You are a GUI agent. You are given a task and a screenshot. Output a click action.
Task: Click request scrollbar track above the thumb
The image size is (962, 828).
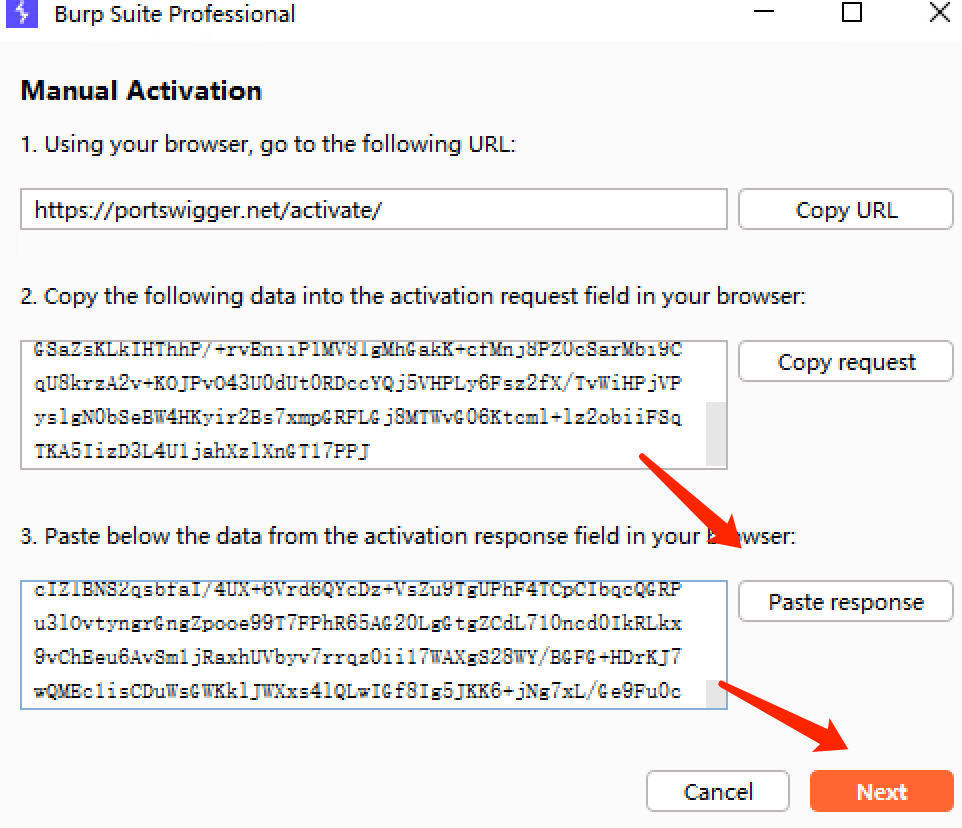[x=716, y=370]
